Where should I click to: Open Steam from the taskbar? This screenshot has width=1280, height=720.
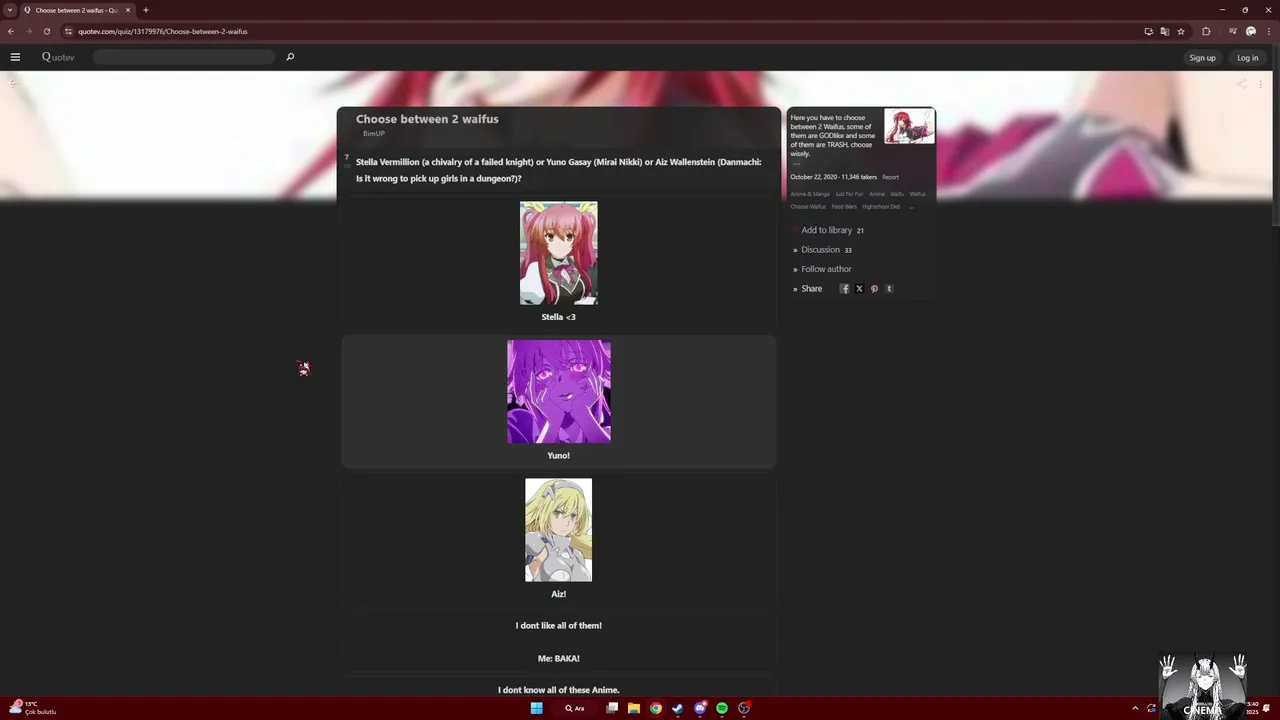tap(678, 708)
